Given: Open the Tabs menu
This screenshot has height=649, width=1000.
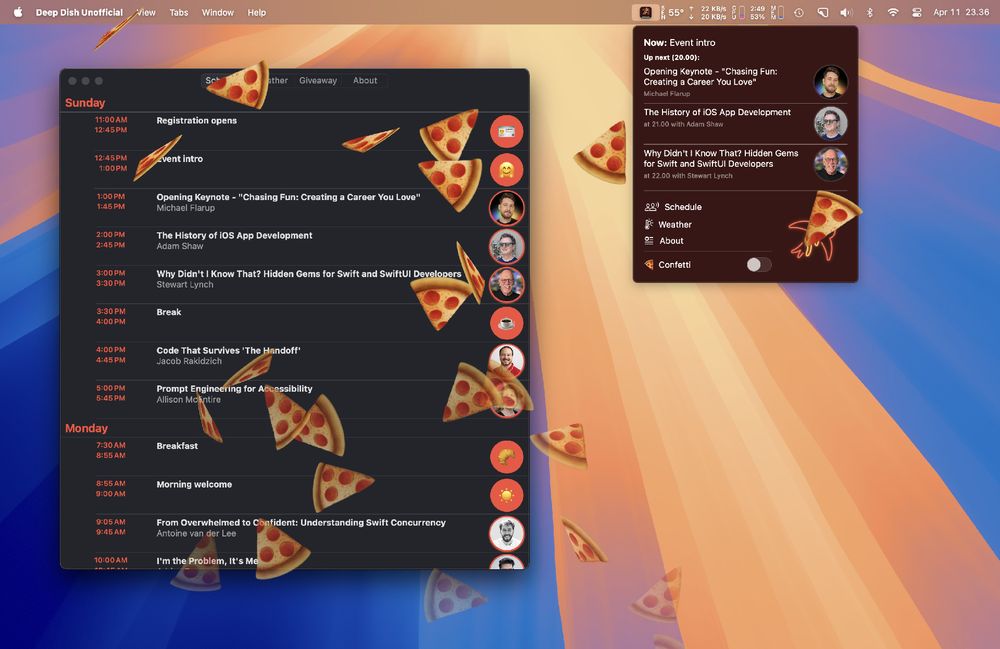Looking at the screenshot, I should 179,12.
